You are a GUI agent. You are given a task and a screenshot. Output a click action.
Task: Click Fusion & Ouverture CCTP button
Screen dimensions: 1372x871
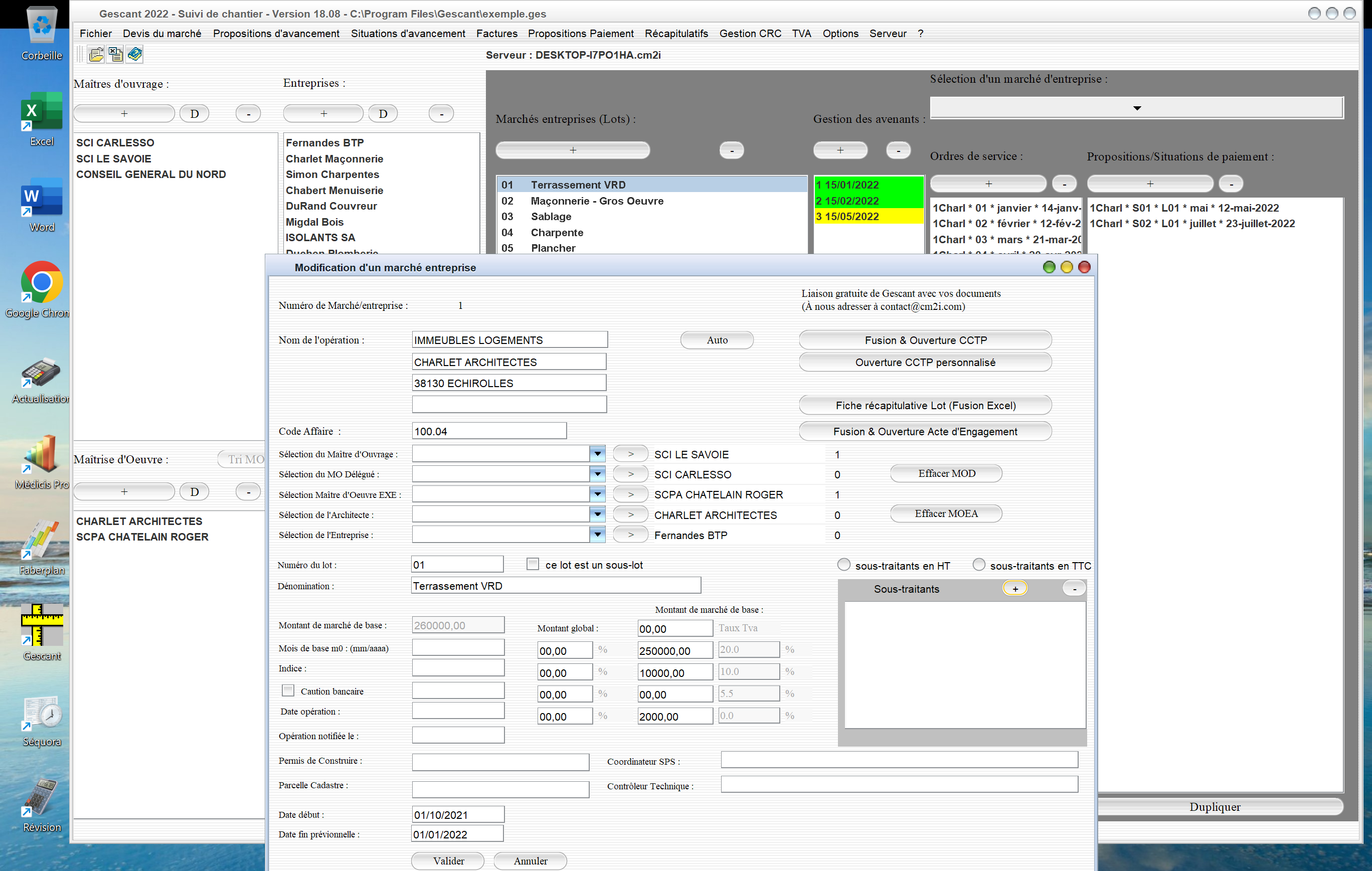pyautogui.click(x=925, y=340)
